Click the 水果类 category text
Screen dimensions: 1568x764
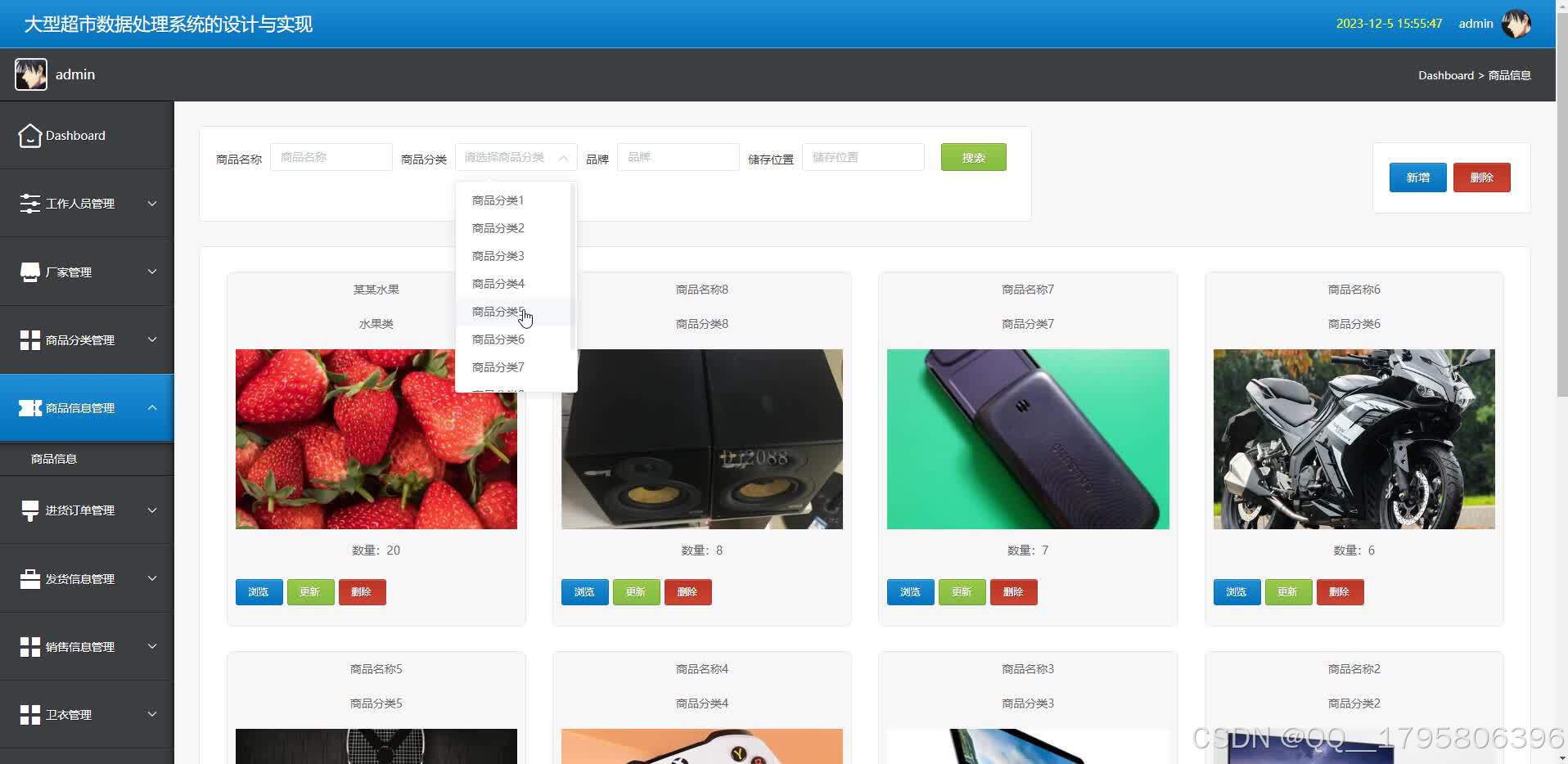point(376,324)
